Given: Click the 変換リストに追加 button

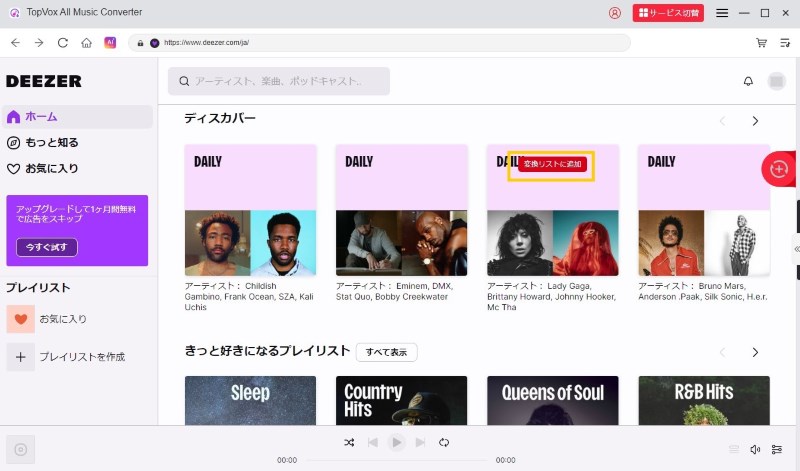Looking at the screenshot, I should (x=552, y=164).
